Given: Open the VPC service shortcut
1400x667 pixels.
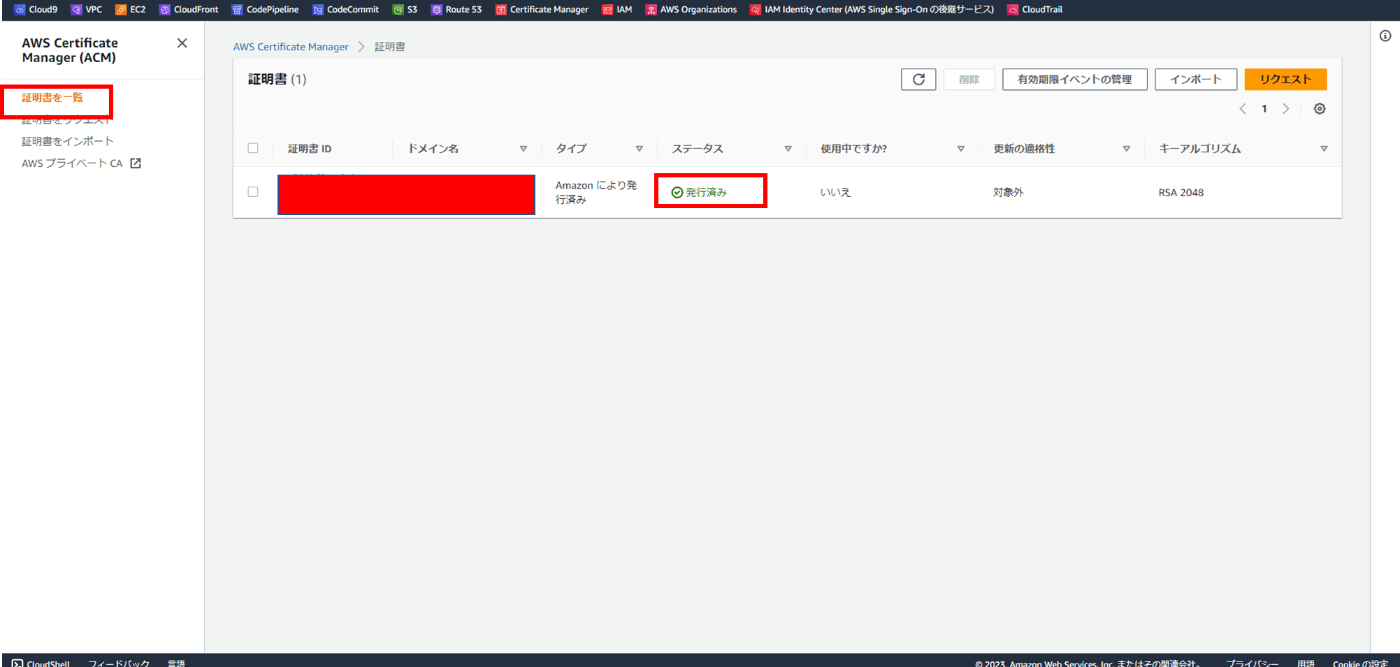Looking at the screenshot, I should tap(86, 9).
